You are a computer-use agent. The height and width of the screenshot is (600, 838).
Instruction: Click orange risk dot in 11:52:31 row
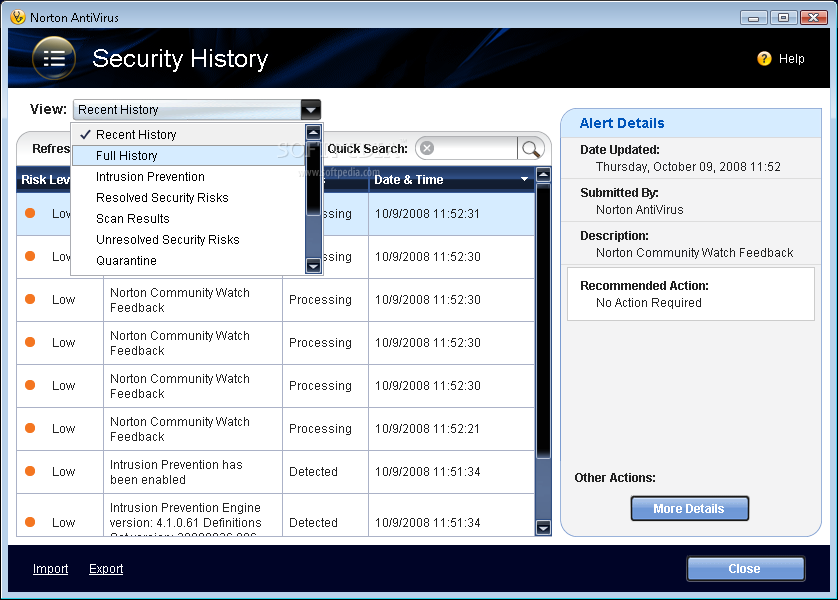30,213
